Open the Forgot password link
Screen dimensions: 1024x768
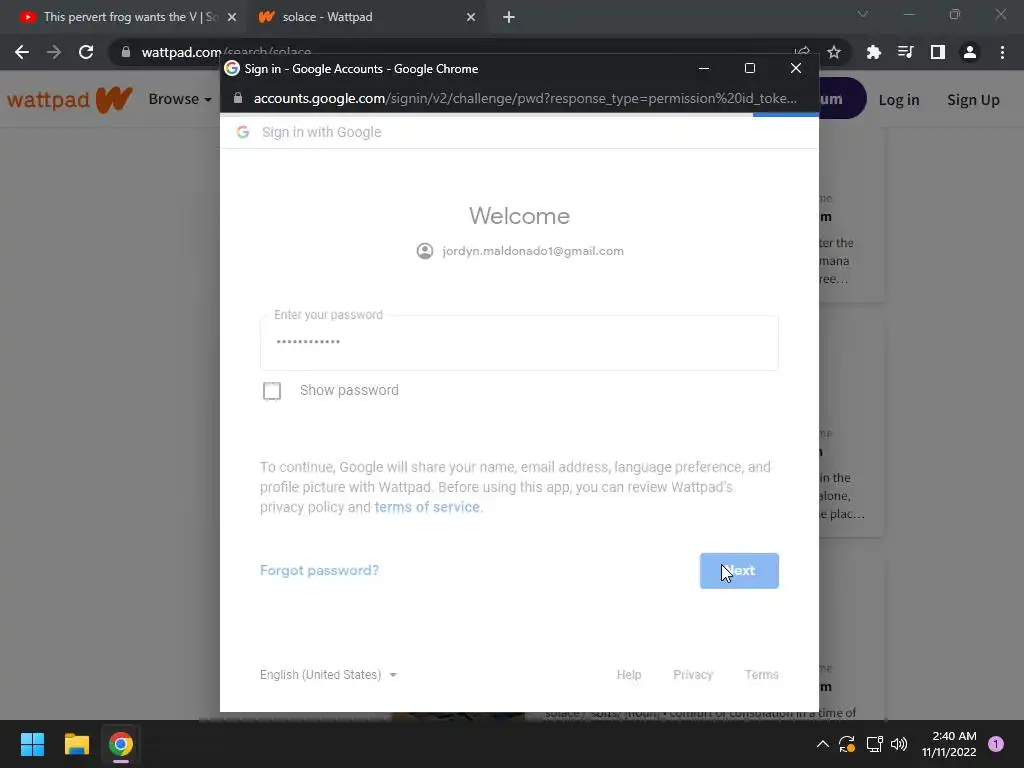(319, 570)
